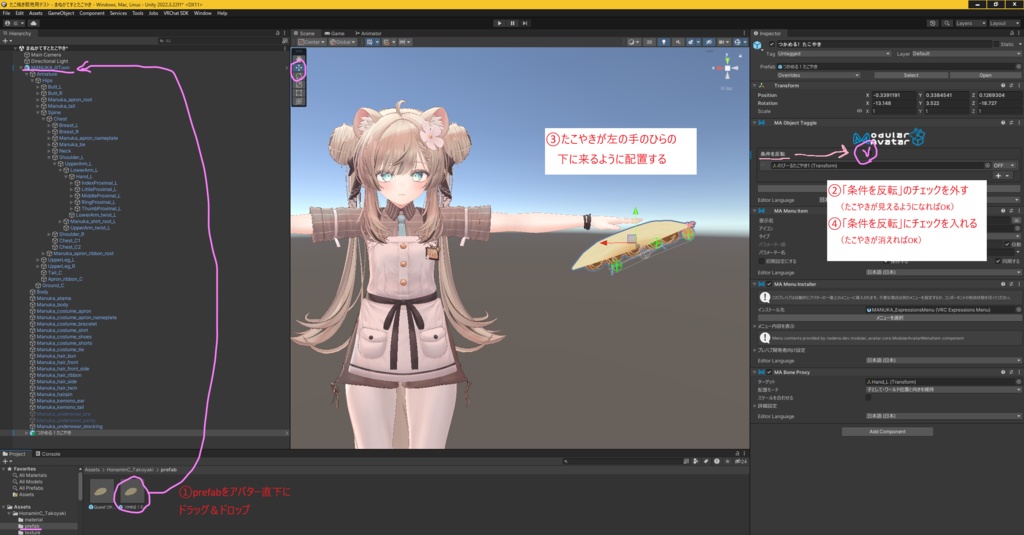Toggle scene audio icon
The height and width of the screenshot is (535, 1024).
click(x=677, y=42)
